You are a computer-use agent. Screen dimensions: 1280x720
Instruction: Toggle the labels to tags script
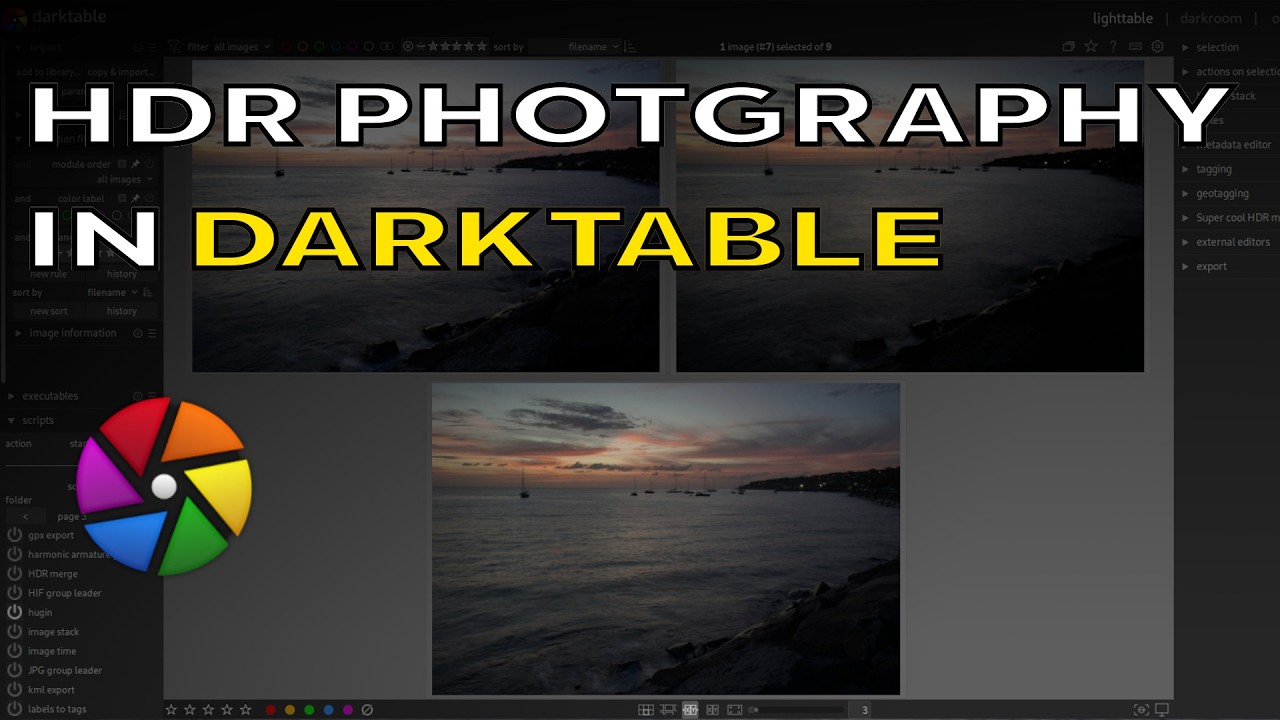pyautogui.click(x=14, y=709)
